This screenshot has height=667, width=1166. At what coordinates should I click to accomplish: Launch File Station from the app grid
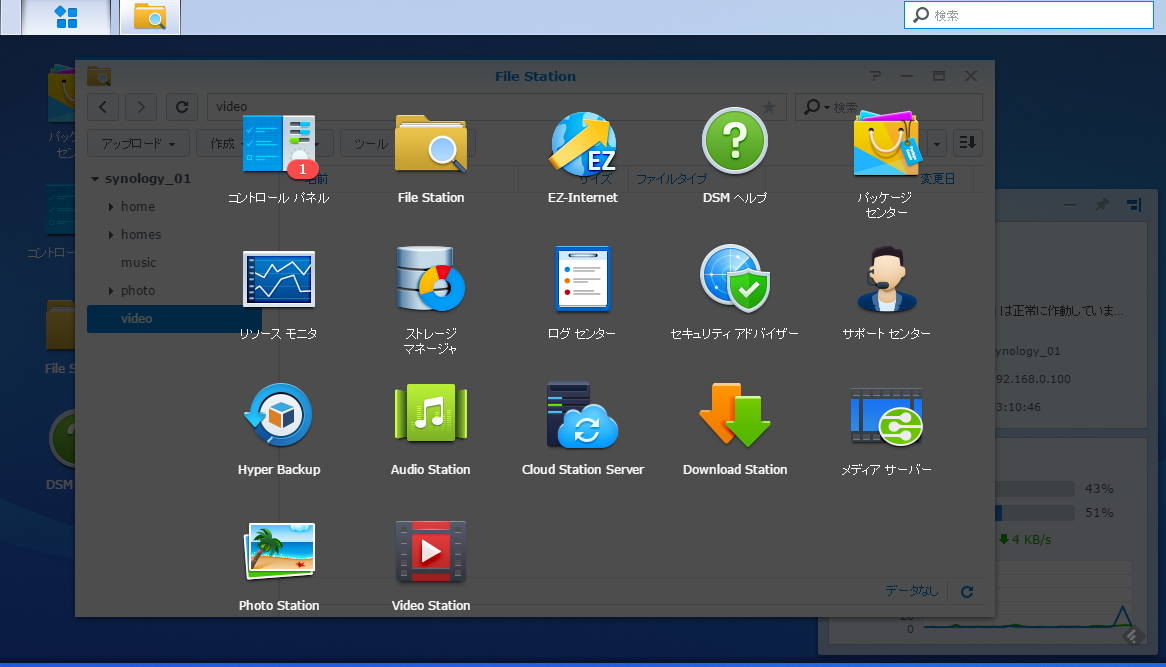431,144
